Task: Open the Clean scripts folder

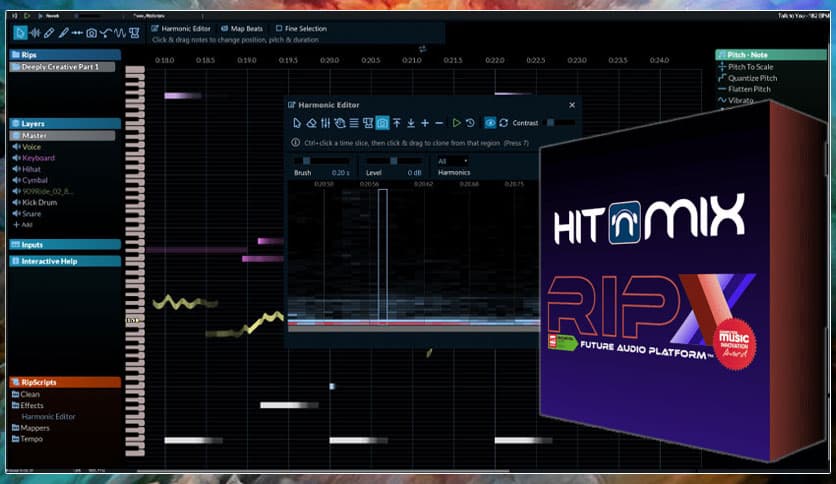Action: coord(26,394)
